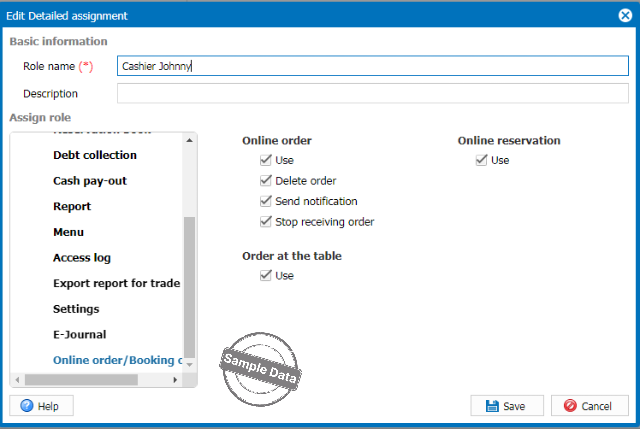Toggle Stop receiving order checkbox
This screenshot has width=640, height=429.
[266, 222]
